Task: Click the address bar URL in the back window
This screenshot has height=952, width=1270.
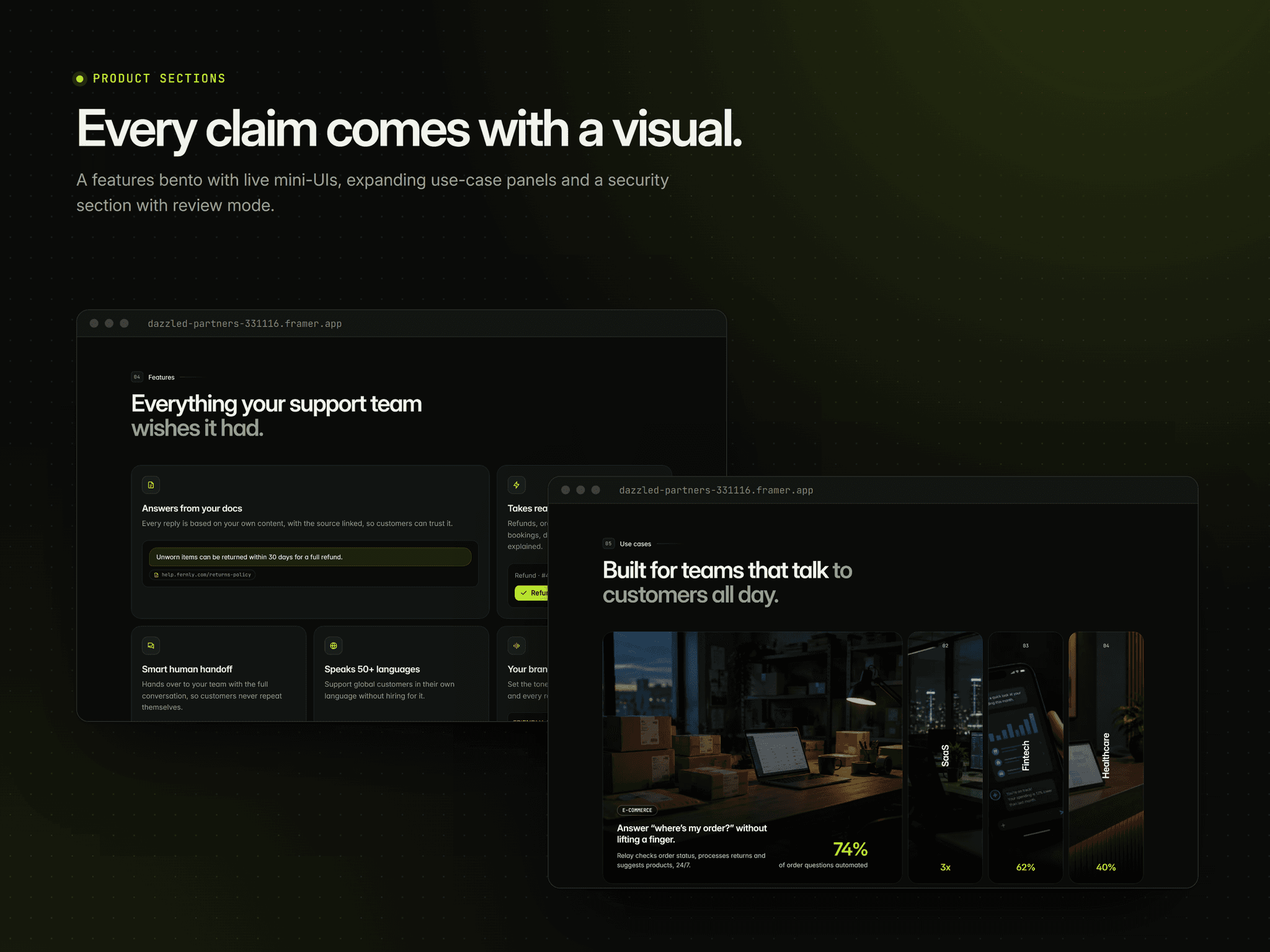Action: (x=244, y=324)
